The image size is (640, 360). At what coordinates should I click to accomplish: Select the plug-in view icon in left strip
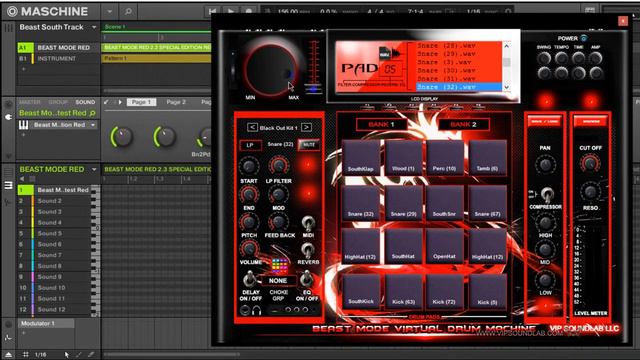9,117
